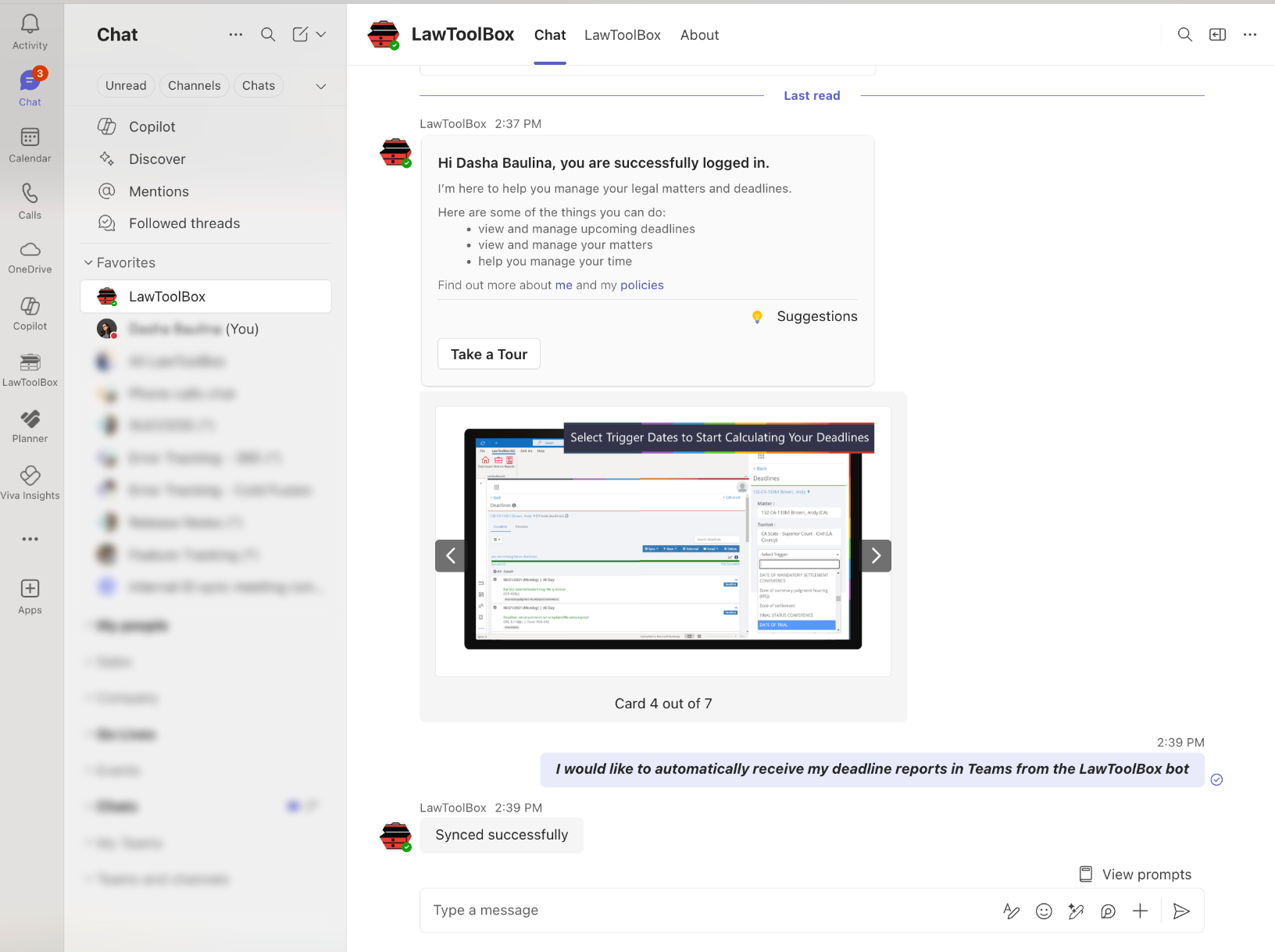Open Copilot in chat list
Image resolution: width=1275 pixels, height=952 pixels.
[206, 127]
